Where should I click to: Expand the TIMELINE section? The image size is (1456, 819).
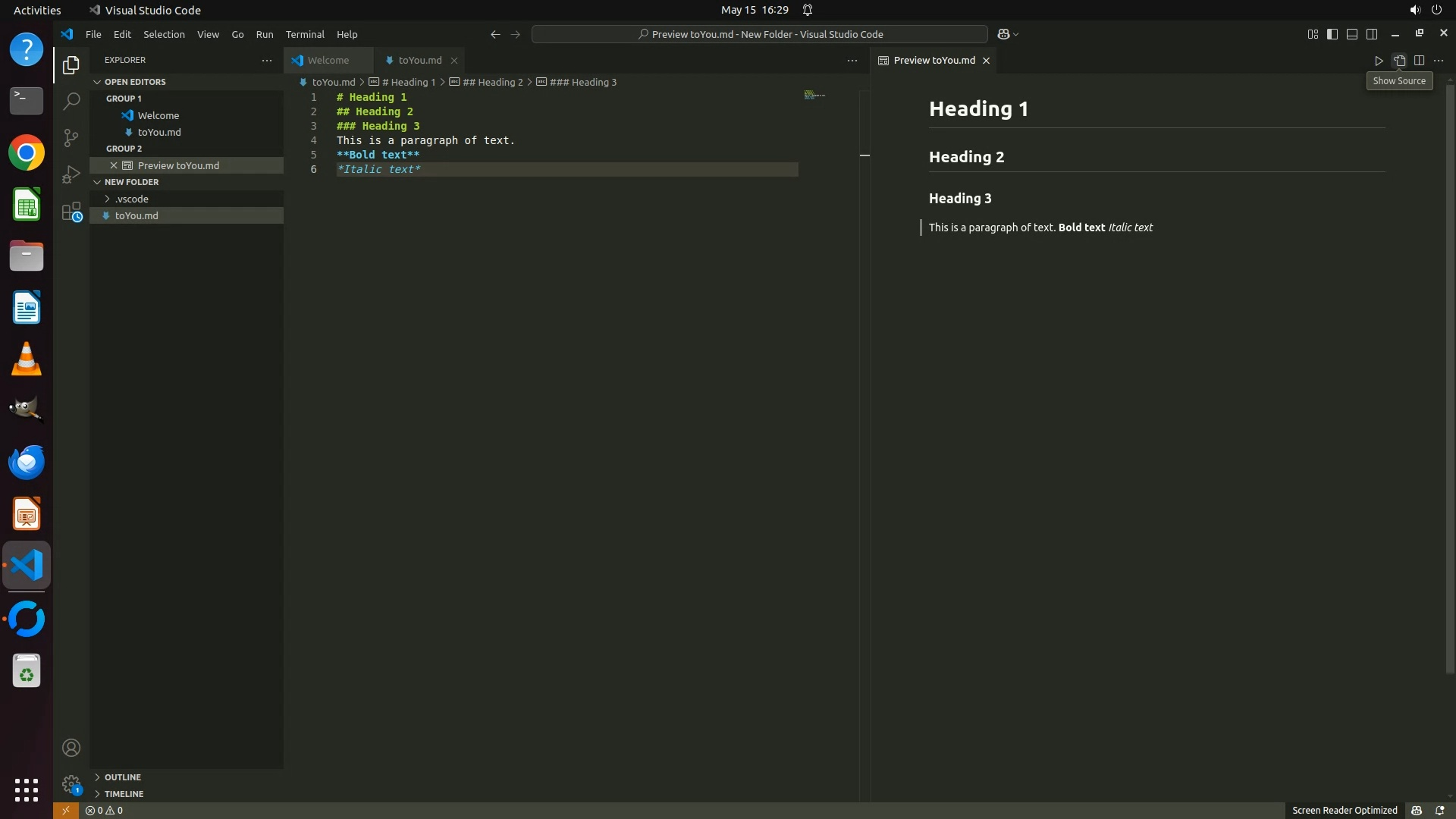pyautogui.click(x=124, y=794)
